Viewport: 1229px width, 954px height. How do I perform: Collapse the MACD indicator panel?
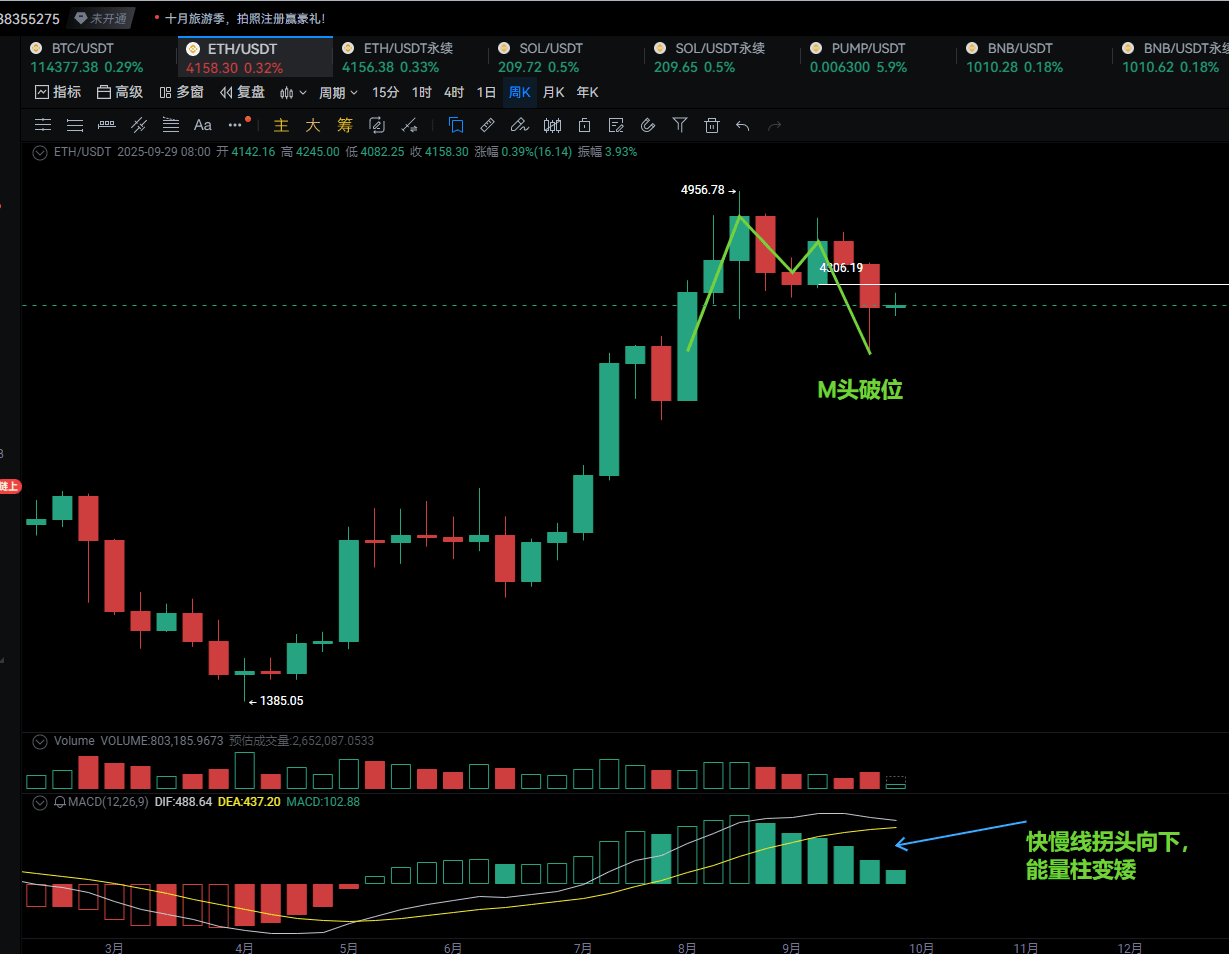[x=40, y=802]
